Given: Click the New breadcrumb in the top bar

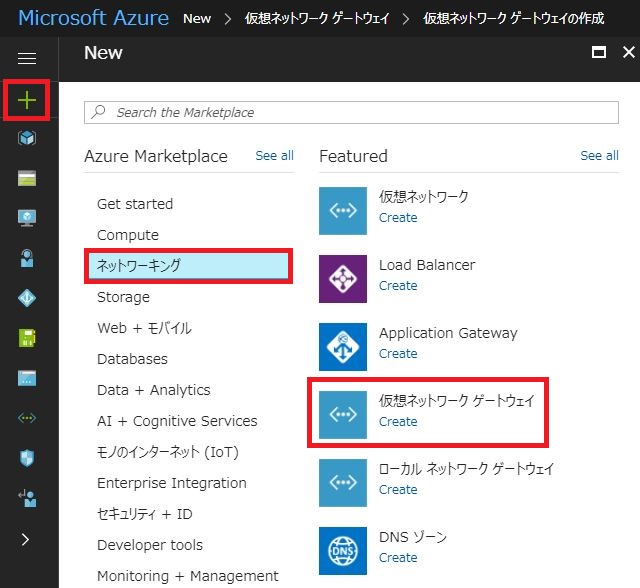Looking at the screenshot, I should click(x=197, y=18).
